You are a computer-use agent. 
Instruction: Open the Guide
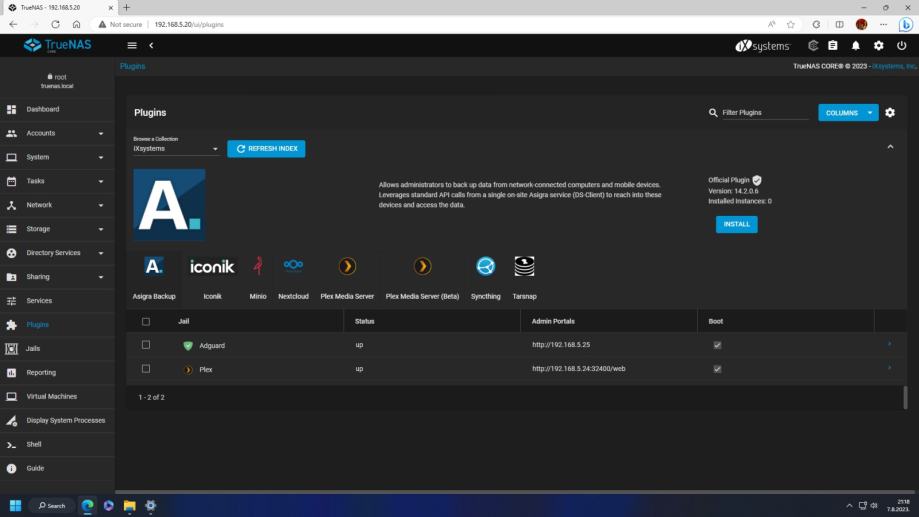(x=57, y=468)
